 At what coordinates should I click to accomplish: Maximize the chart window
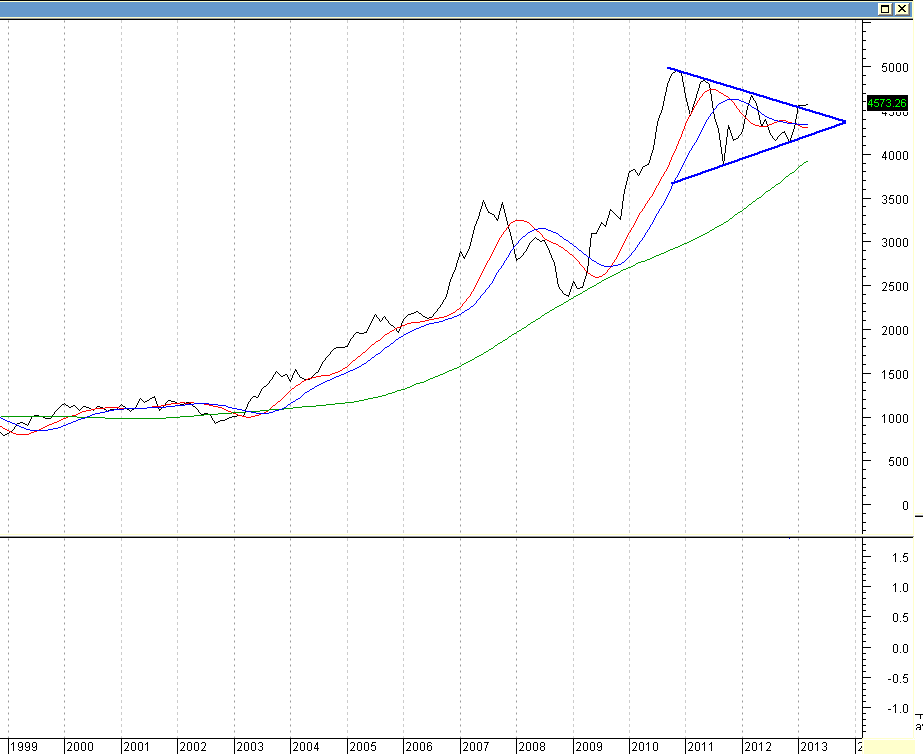tap(885, 8)
